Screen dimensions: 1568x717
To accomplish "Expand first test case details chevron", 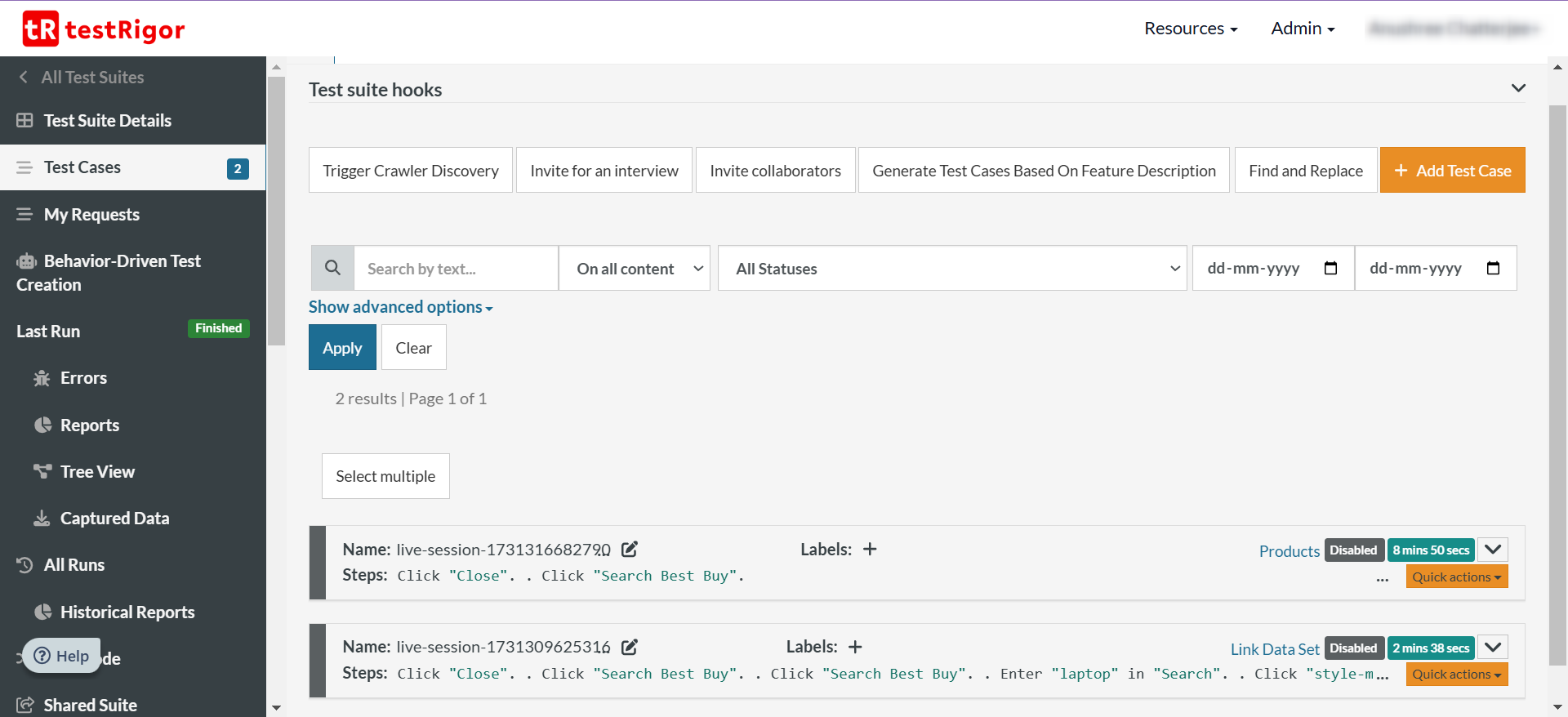I will click(x=1493, y=550).
